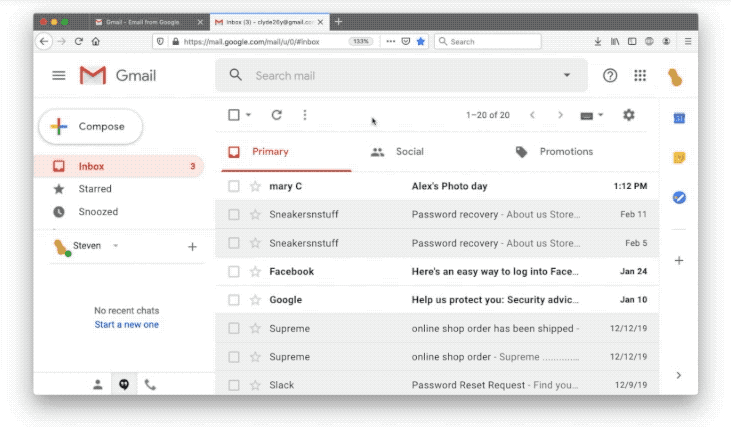Go to older messages arrow
The height and width of the screenshot is (427, 731).
point(560,115)
